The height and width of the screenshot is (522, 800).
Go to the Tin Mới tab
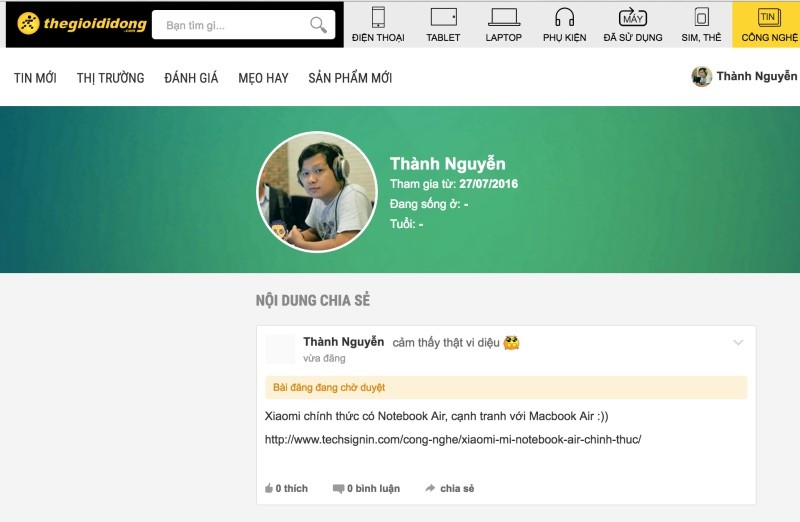tap(35, 78)
